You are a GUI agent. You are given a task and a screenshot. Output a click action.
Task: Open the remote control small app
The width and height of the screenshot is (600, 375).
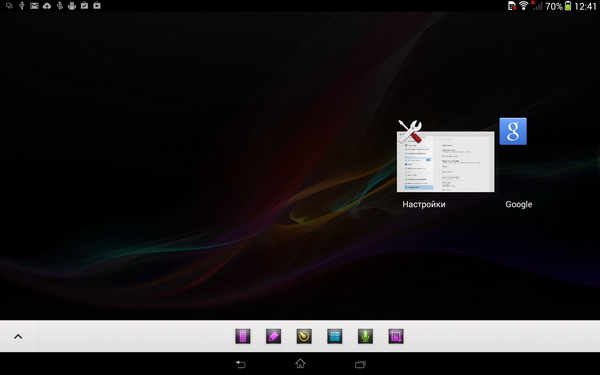tap(243, 336)
